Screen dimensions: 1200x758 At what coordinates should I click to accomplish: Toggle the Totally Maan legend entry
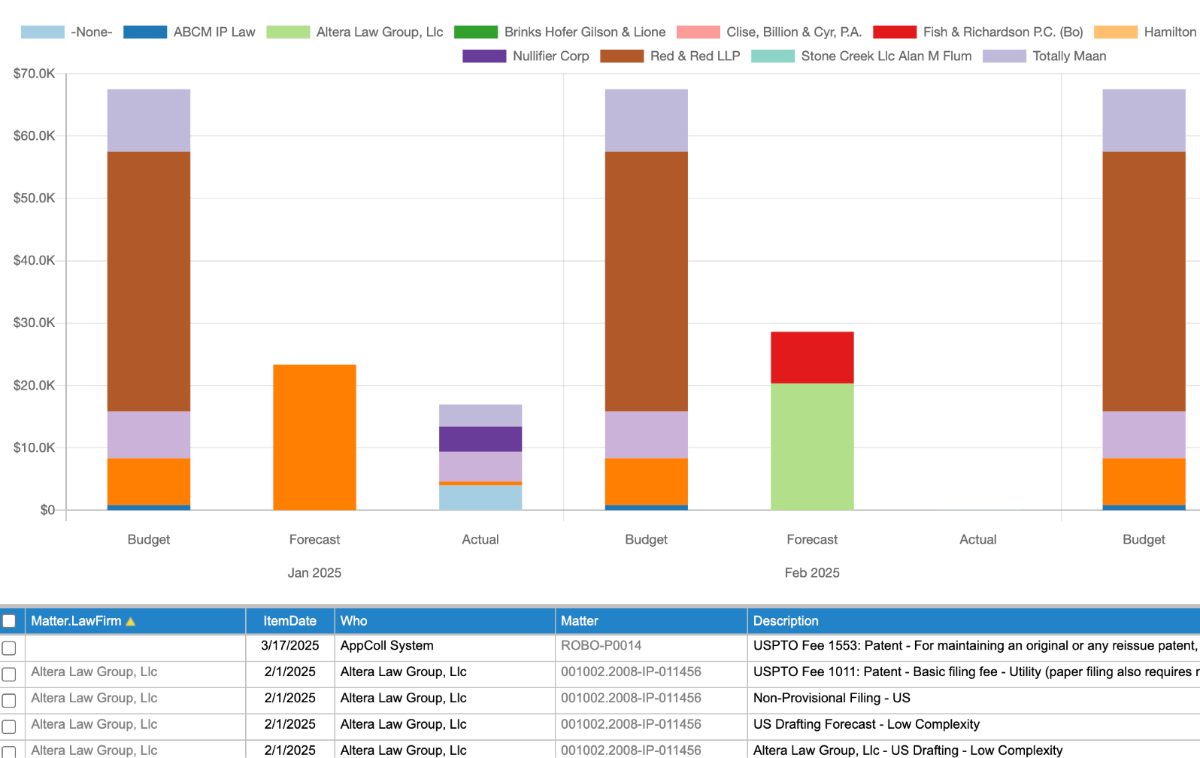pyautogui.click(x=1044, y=56)
